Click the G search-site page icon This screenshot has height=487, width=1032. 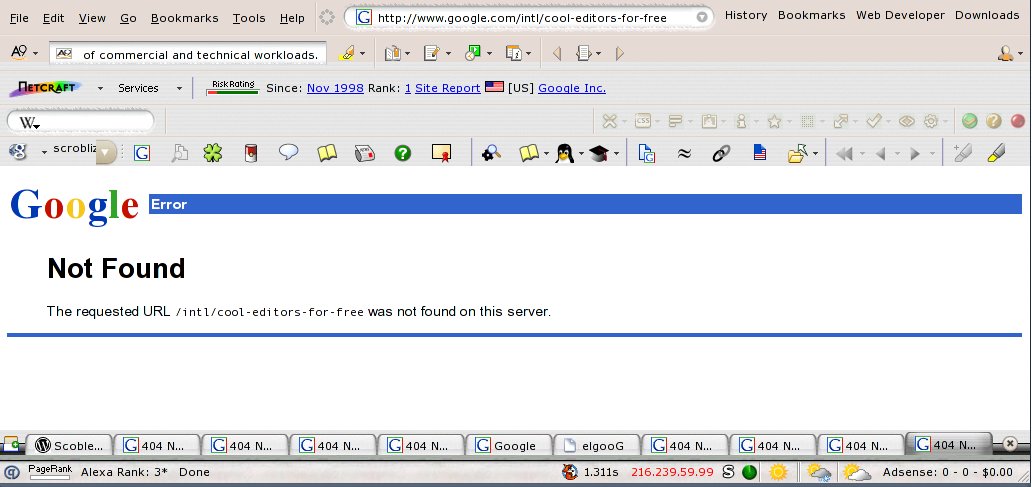pyautogui.click(x=647, y=153)
